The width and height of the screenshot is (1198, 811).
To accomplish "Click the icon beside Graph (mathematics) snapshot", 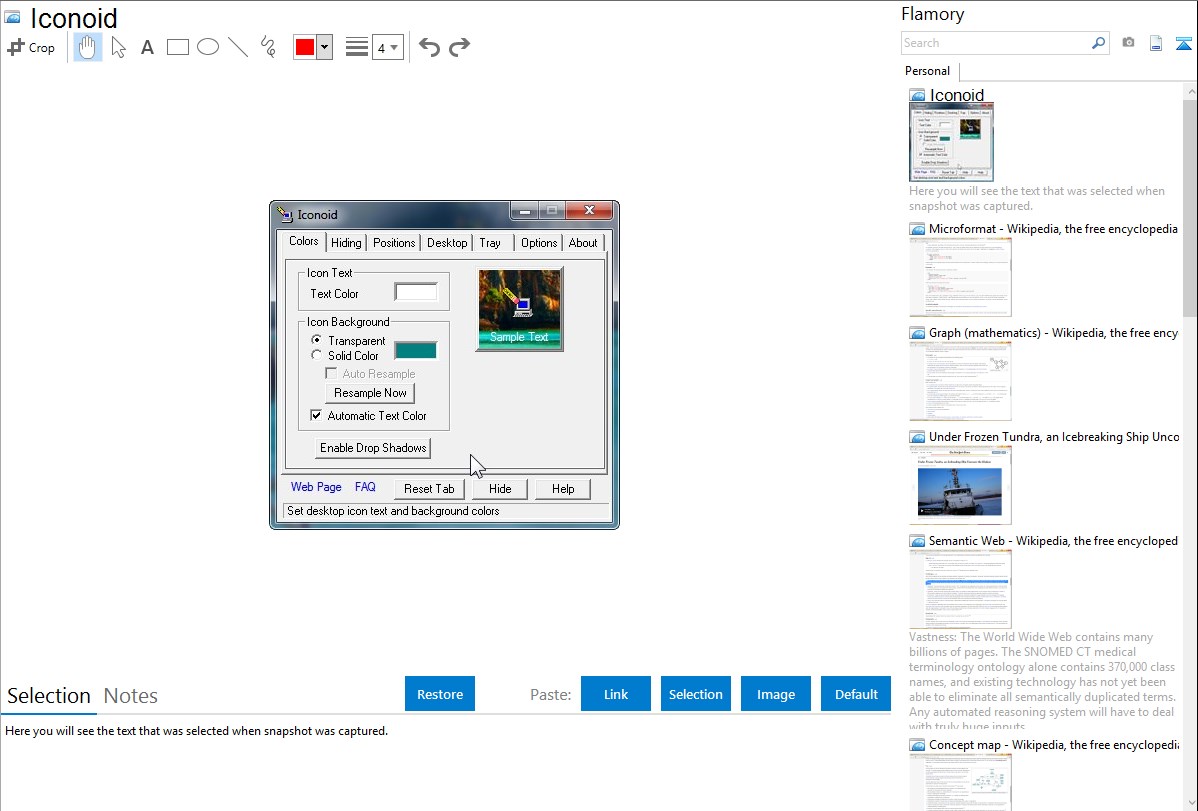I will pyautogui.click(x=917, y=333).
